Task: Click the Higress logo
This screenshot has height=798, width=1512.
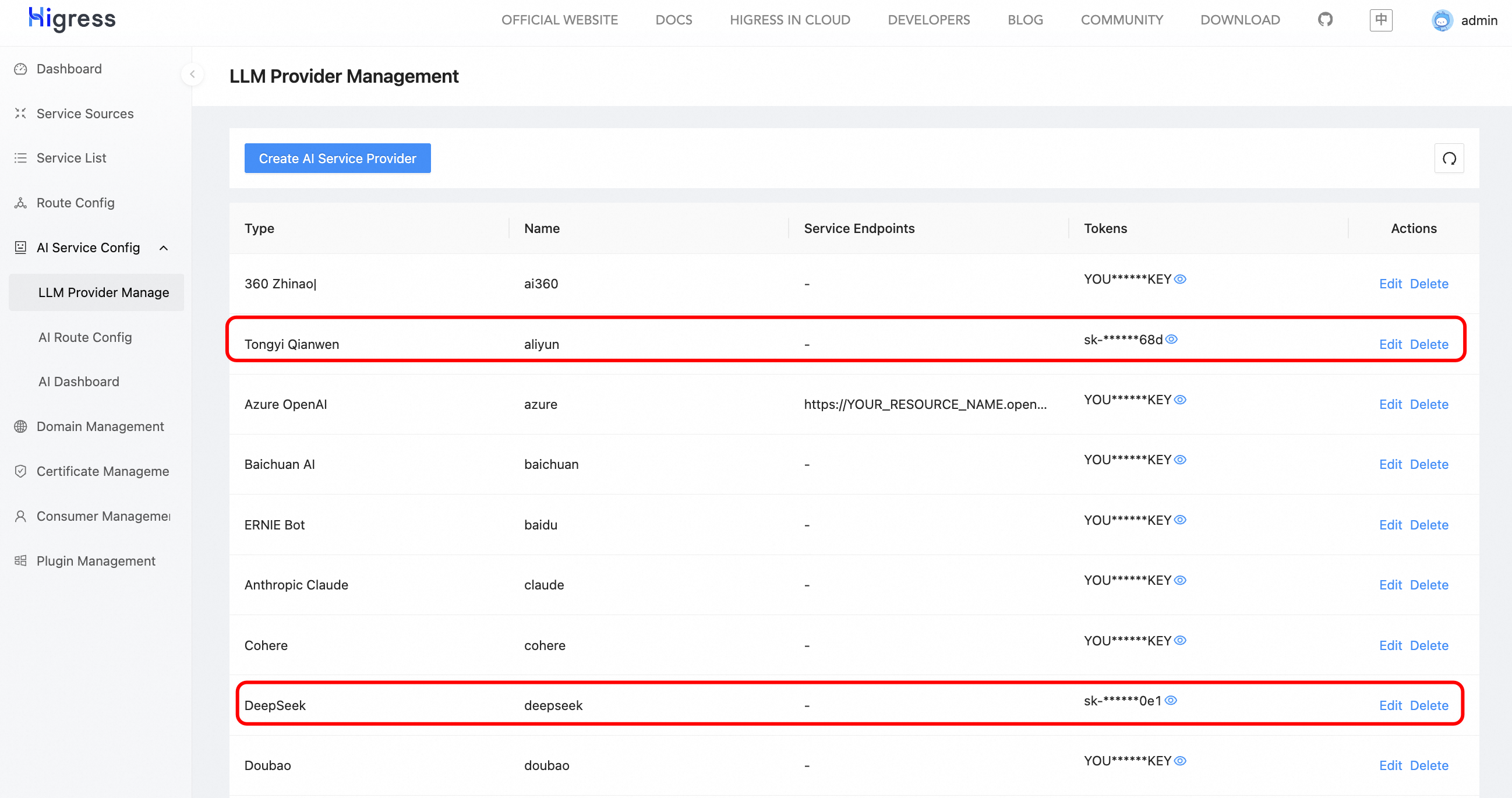Action: pos(72,19)
